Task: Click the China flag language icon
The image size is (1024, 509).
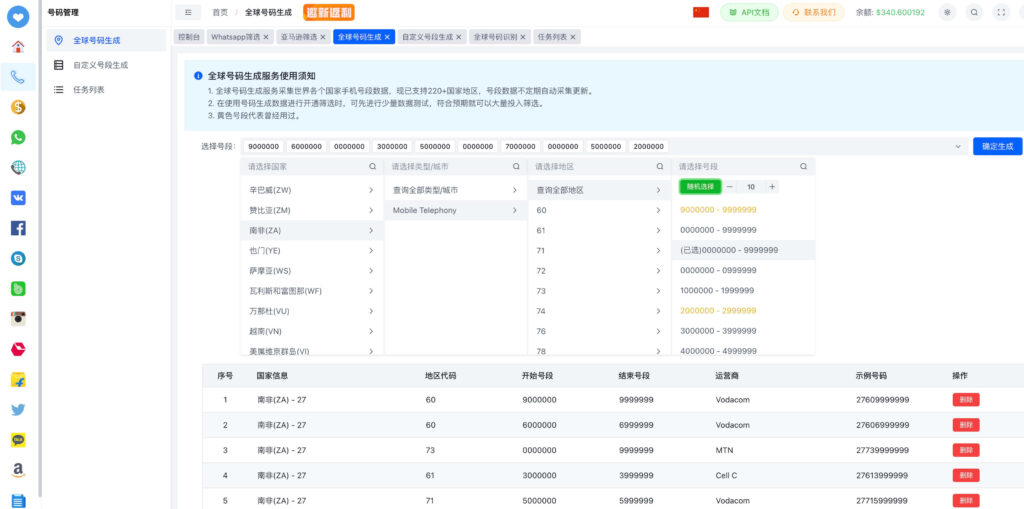Action: [x=701, y=12]
